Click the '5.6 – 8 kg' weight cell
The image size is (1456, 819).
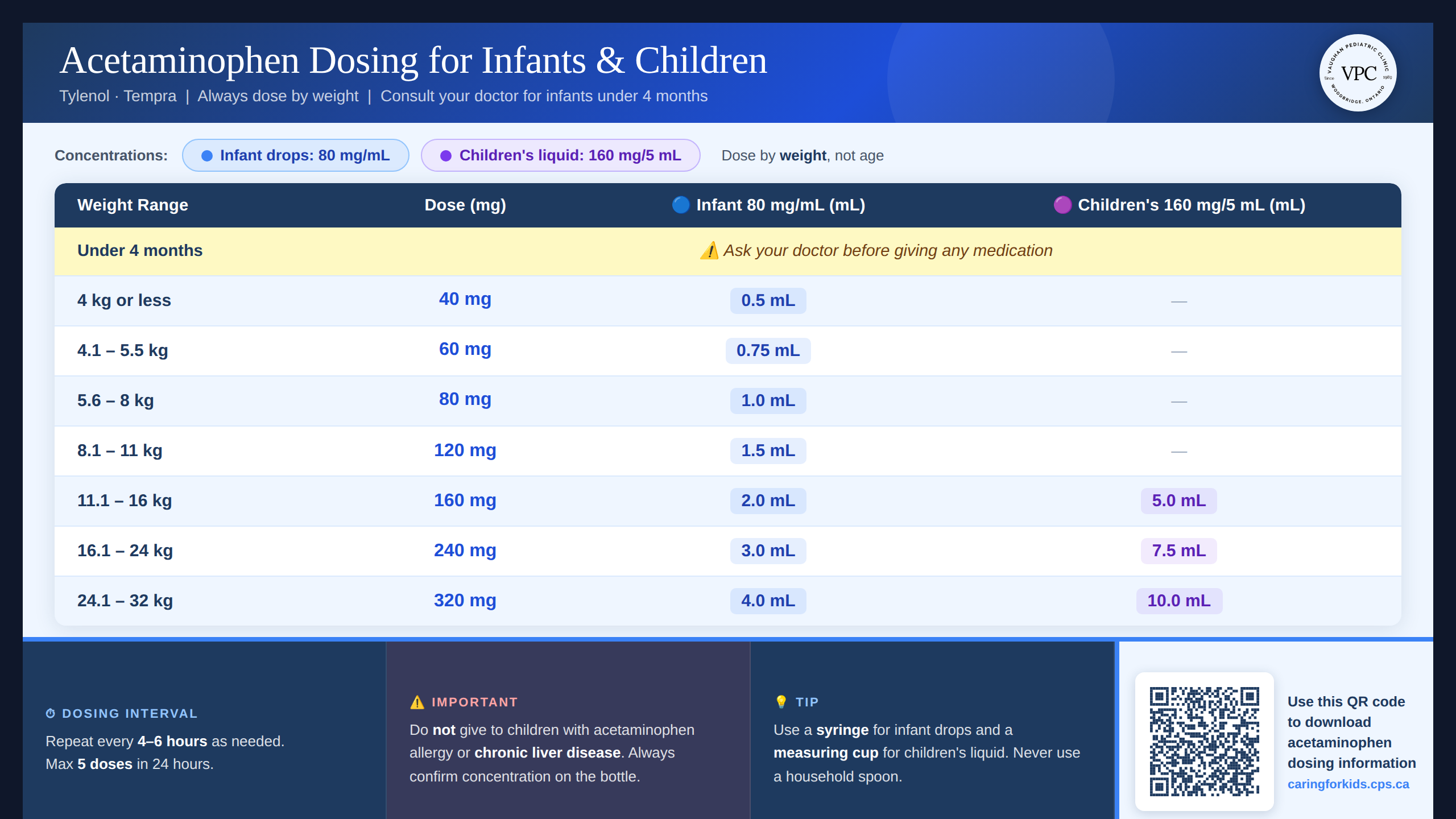point(115,400)
